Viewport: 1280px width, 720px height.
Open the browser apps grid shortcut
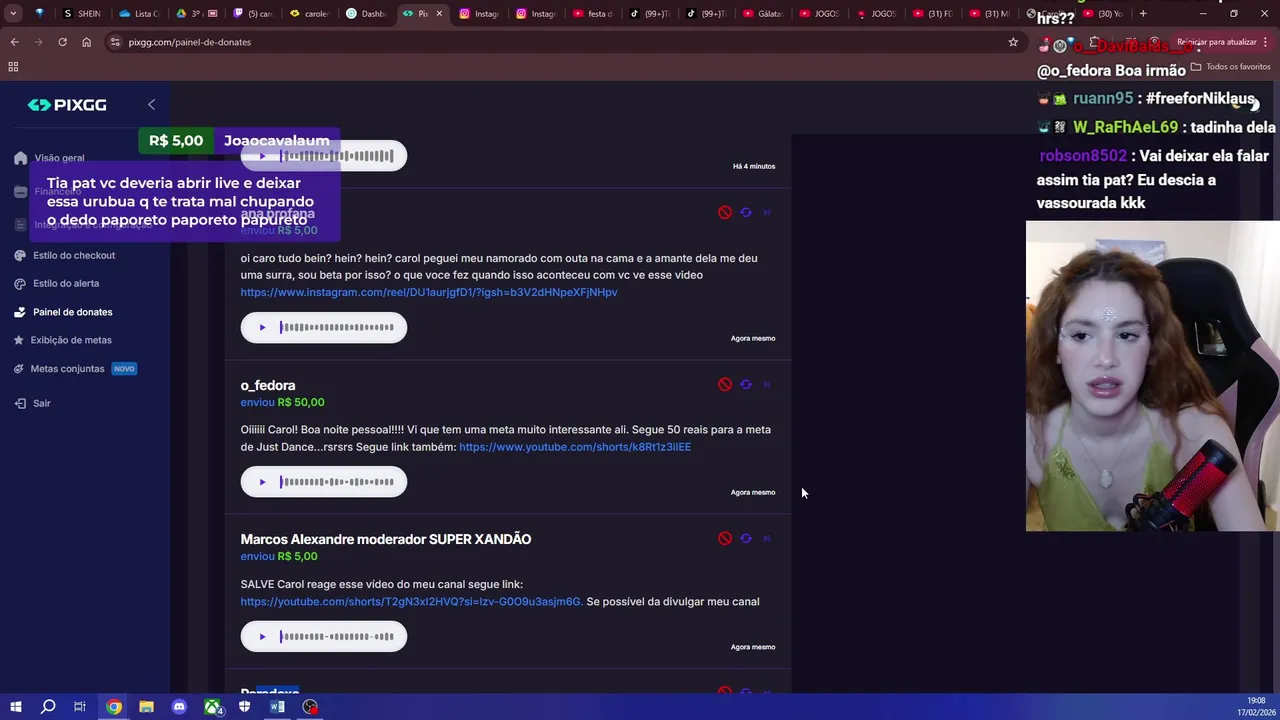(13, 67)
